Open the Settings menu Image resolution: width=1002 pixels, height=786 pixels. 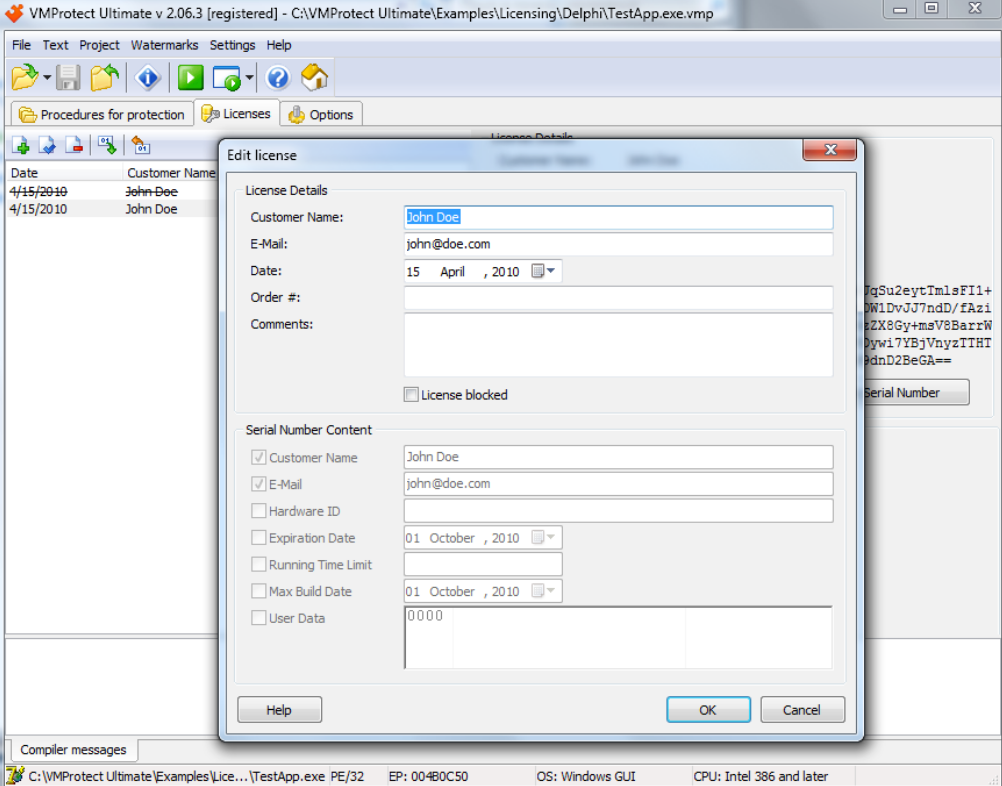[232, 45]
